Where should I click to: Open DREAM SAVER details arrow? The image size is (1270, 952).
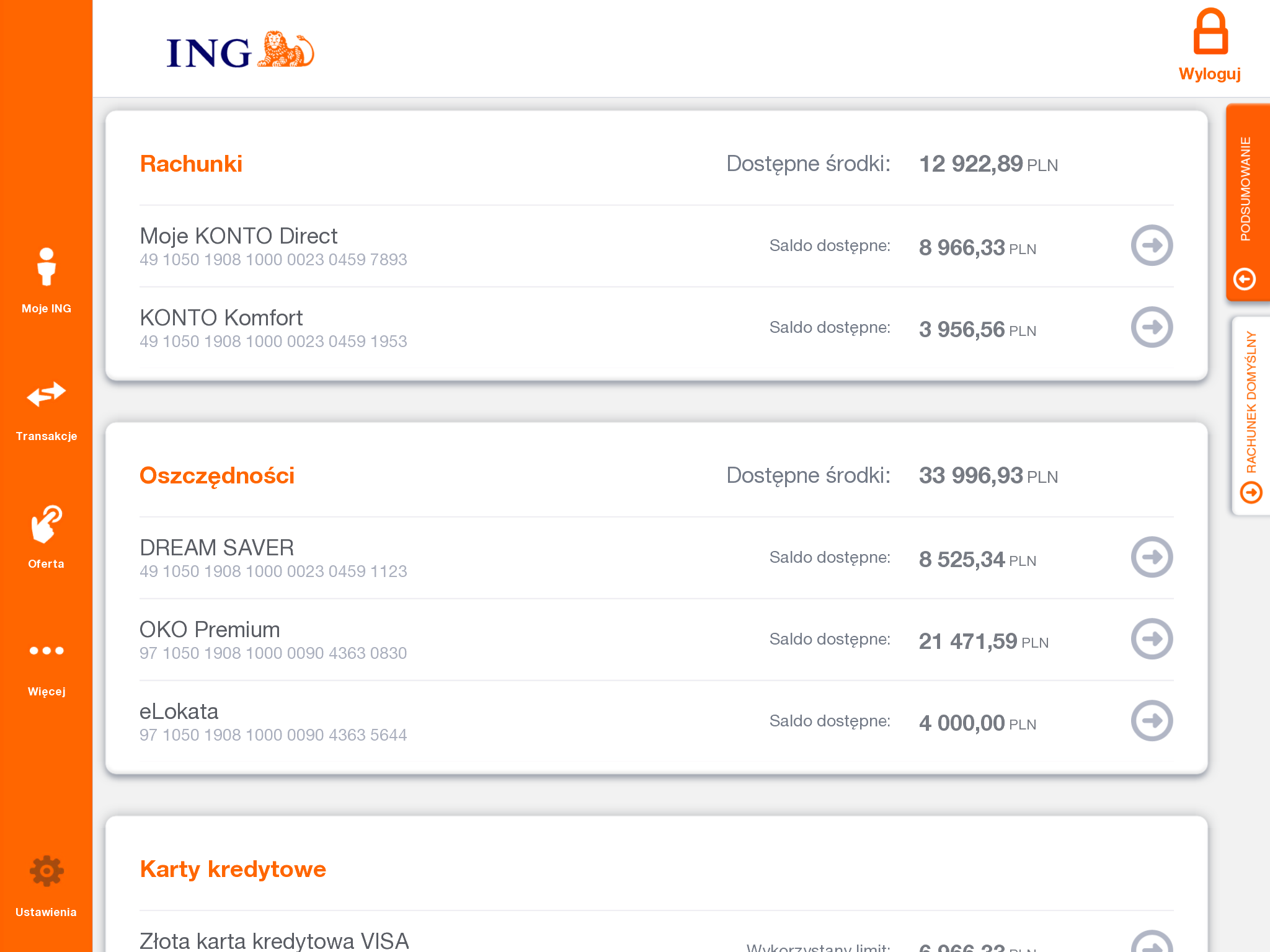coord(1151,557)
